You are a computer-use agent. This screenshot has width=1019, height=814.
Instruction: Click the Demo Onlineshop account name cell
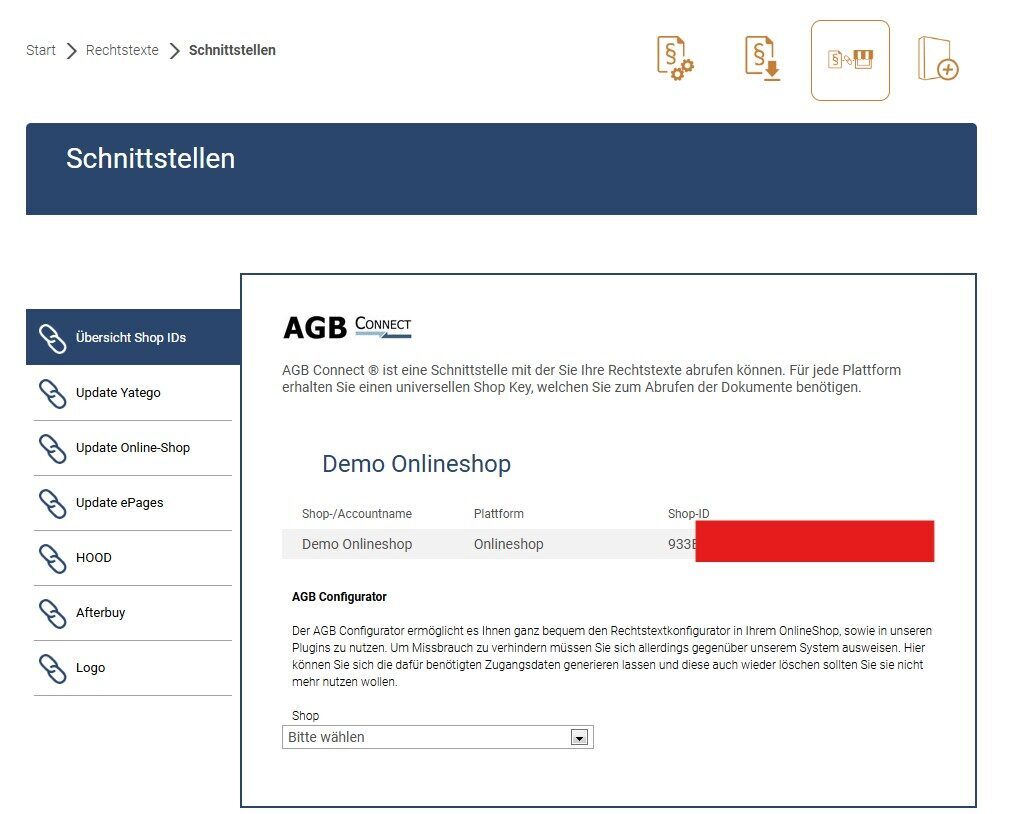point(357,544)
